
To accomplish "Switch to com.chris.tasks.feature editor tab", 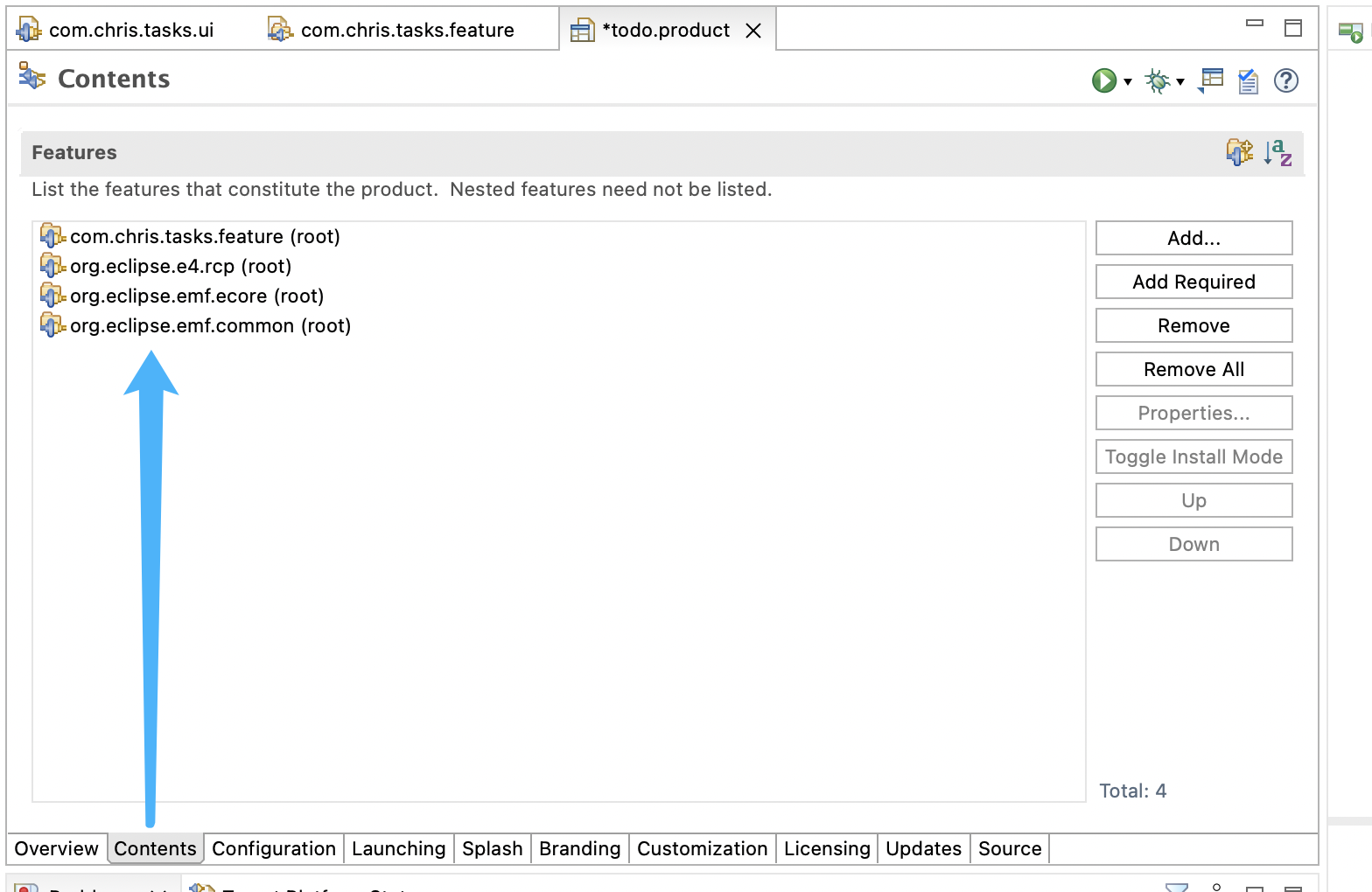I will point(408,30).
